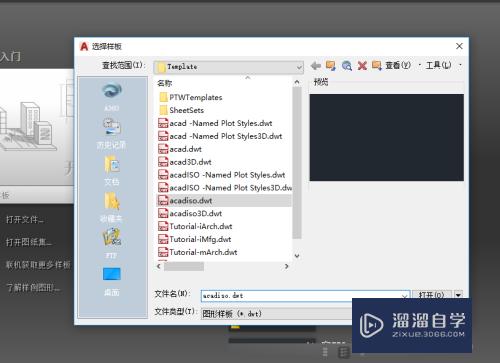
Task: Select acad -Named Plot Styles3D.dwt
Action: click(220, 136)
